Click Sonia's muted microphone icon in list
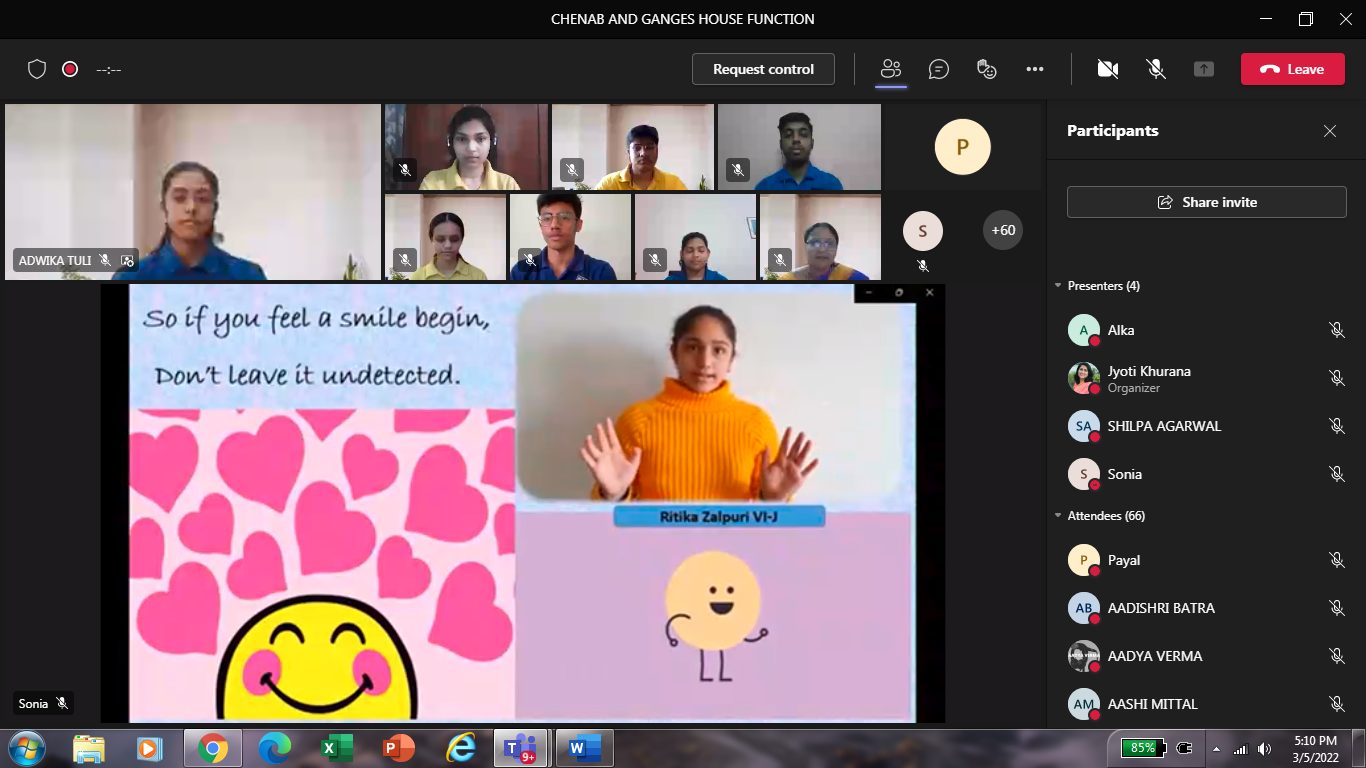This screenshot has height=768, width=1366. point(1336,474)
